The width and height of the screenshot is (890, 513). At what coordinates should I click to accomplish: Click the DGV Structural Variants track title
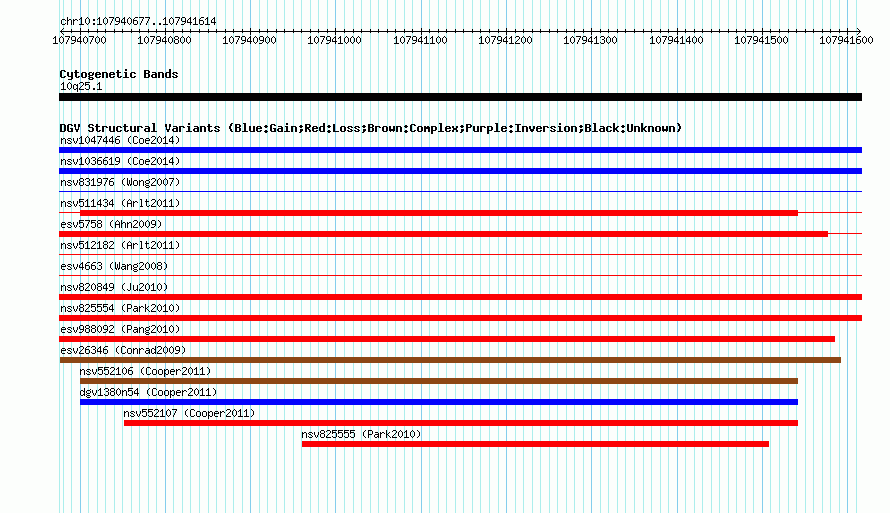tap(371, 128)
